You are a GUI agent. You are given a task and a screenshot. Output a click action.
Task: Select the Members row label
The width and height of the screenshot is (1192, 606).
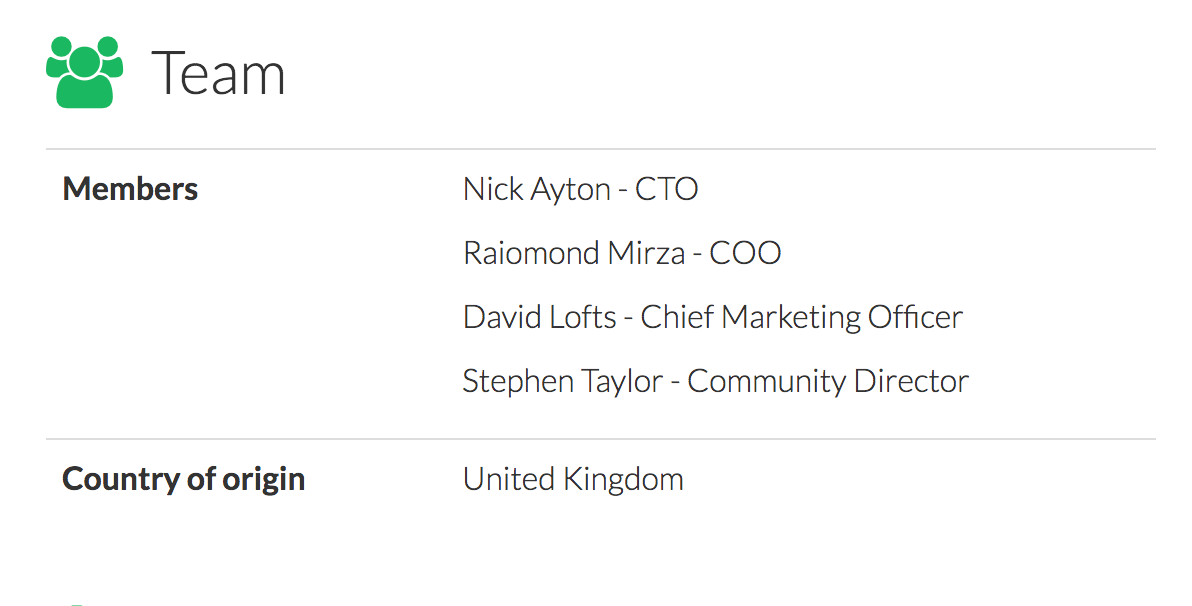point(130,189)
